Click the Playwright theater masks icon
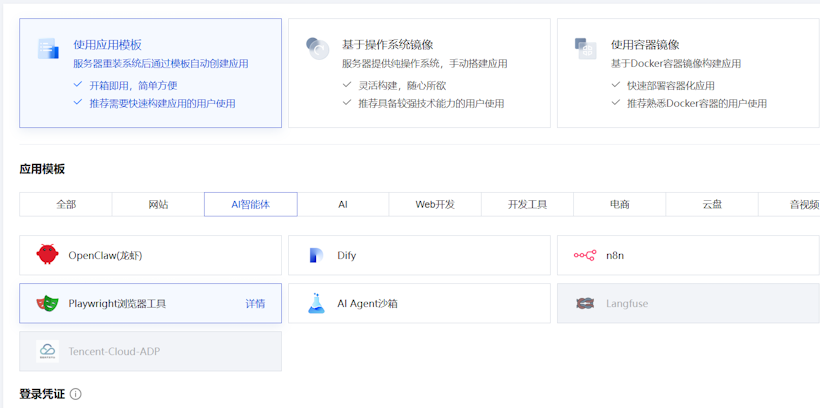Screen dimensions: 820x408 (x=48, y=303)
